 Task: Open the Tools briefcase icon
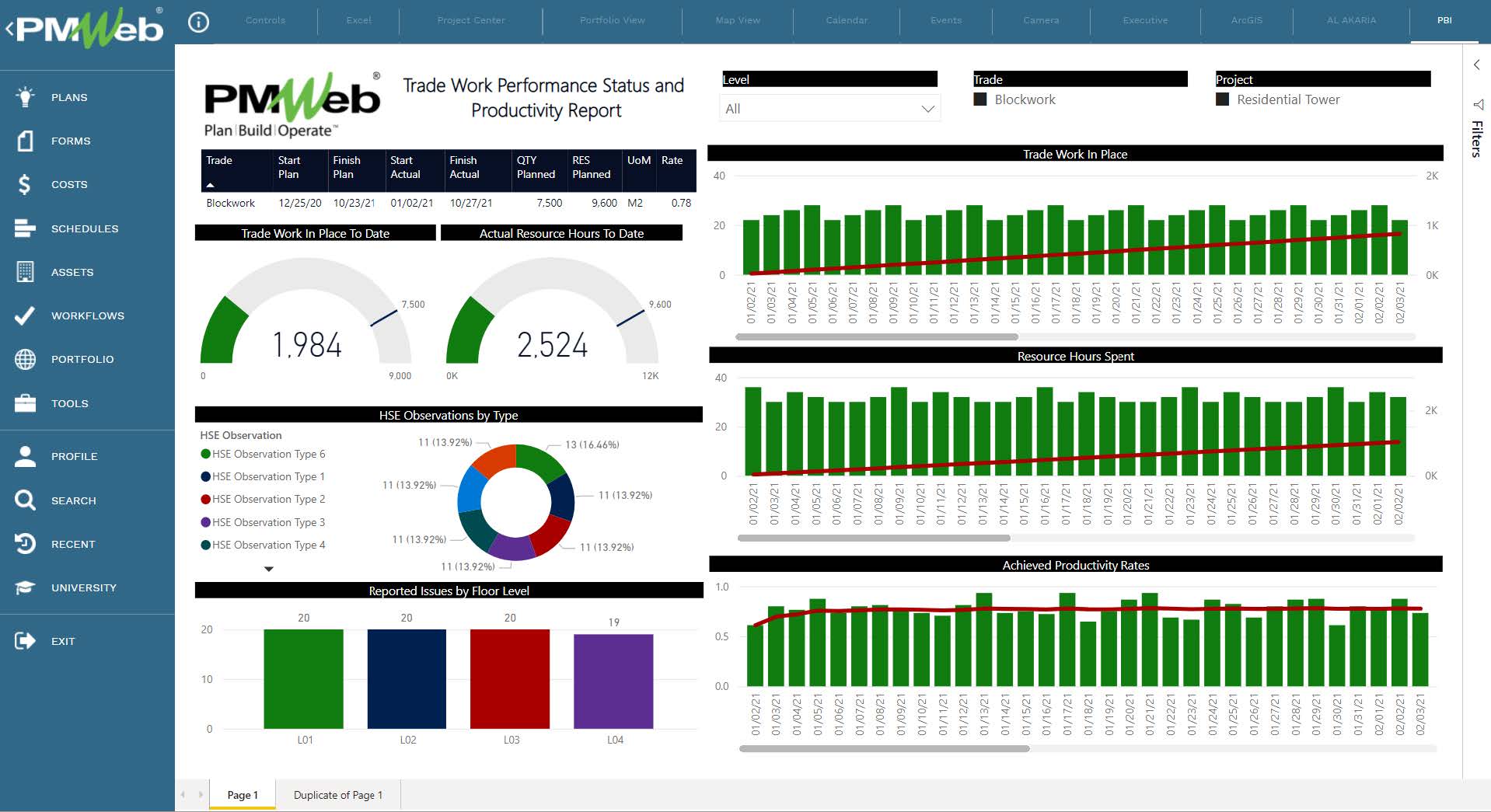pyautogui.click(x=25, y=403)
